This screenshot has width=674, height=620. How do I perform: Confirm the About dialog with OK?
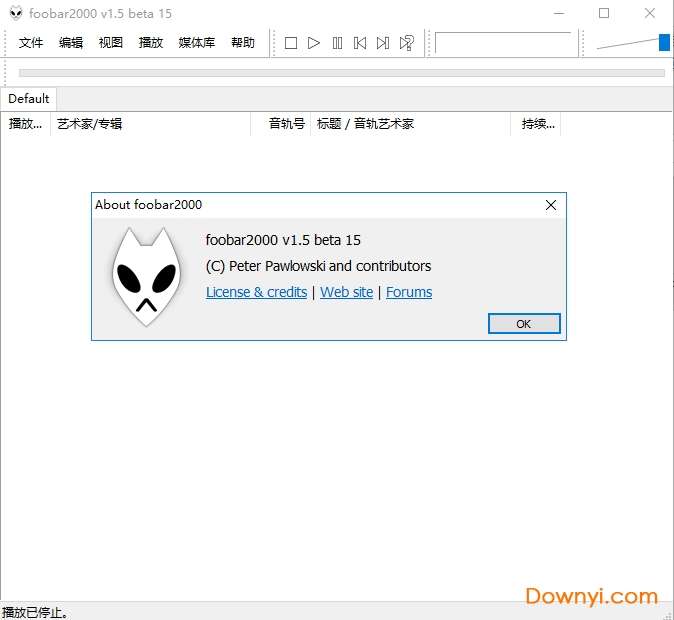(524, 324)
